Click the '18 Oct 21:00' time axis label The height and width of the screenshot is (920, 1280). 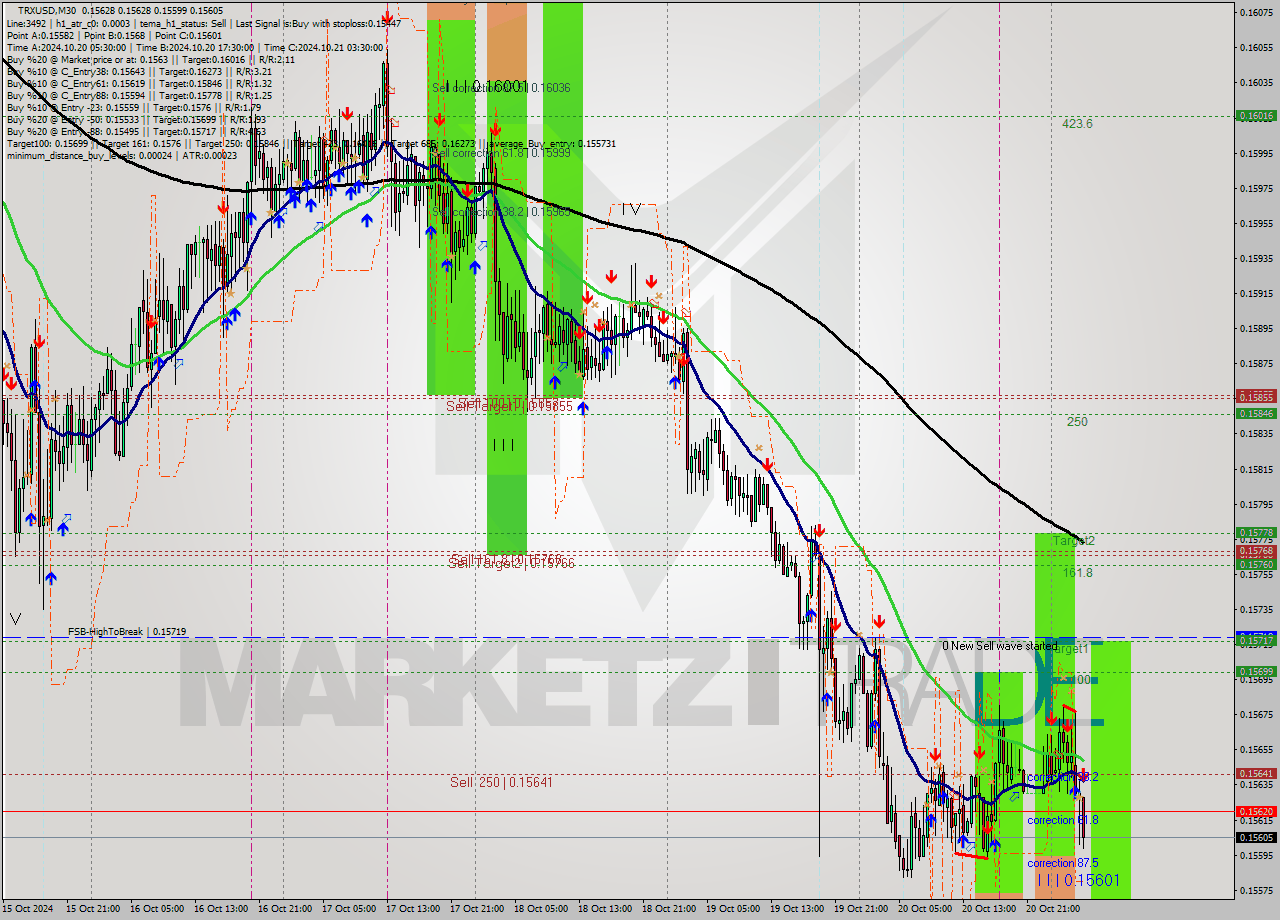670,909
